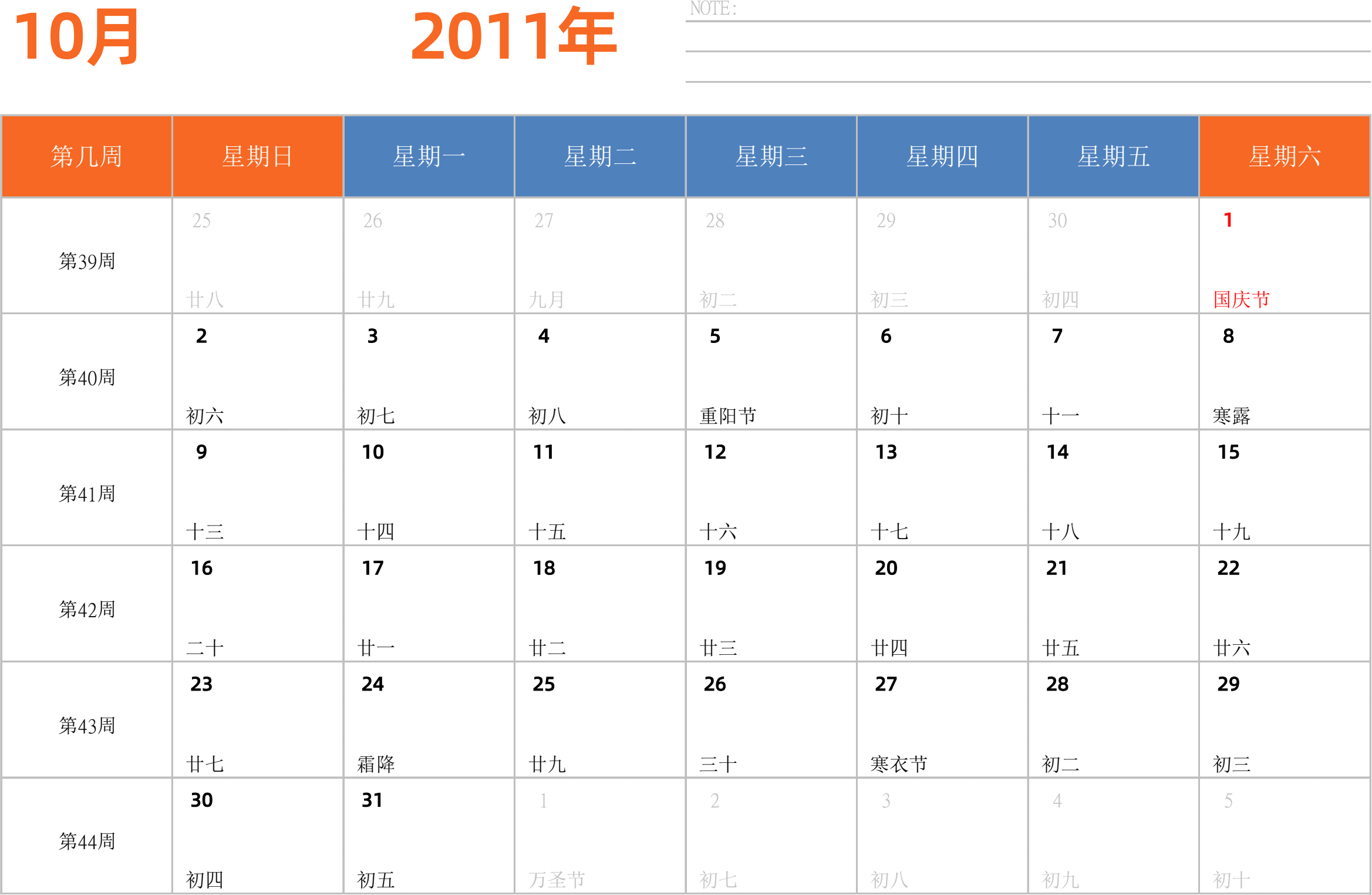The height and width of the screenshot is (895, 1372).
Task: Select the 星期五 header cell
Action: pos(1114,156)
